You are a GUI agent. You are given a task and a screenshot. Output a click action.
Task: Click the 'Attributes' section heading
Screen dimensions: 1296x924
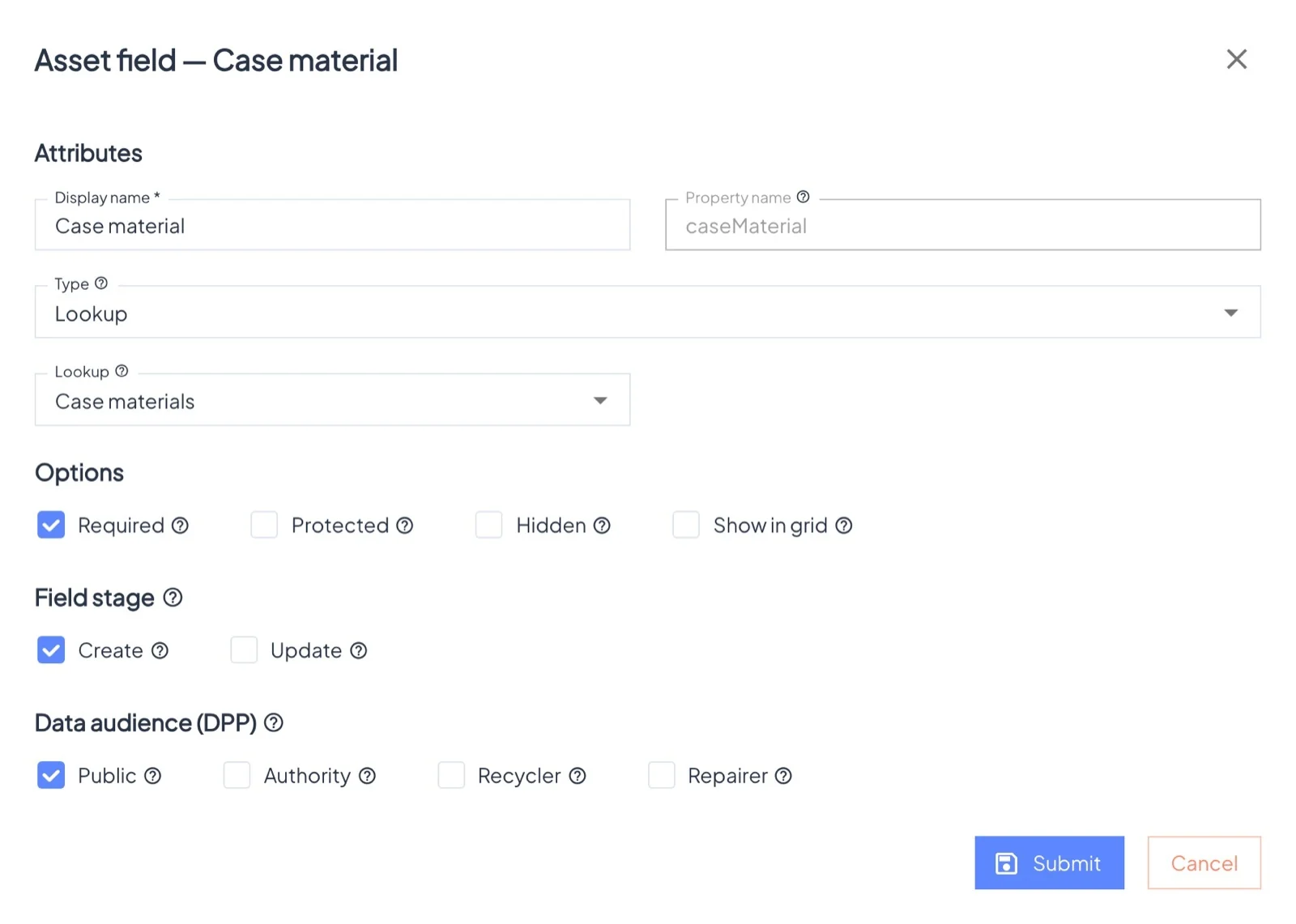click(88, 153)
